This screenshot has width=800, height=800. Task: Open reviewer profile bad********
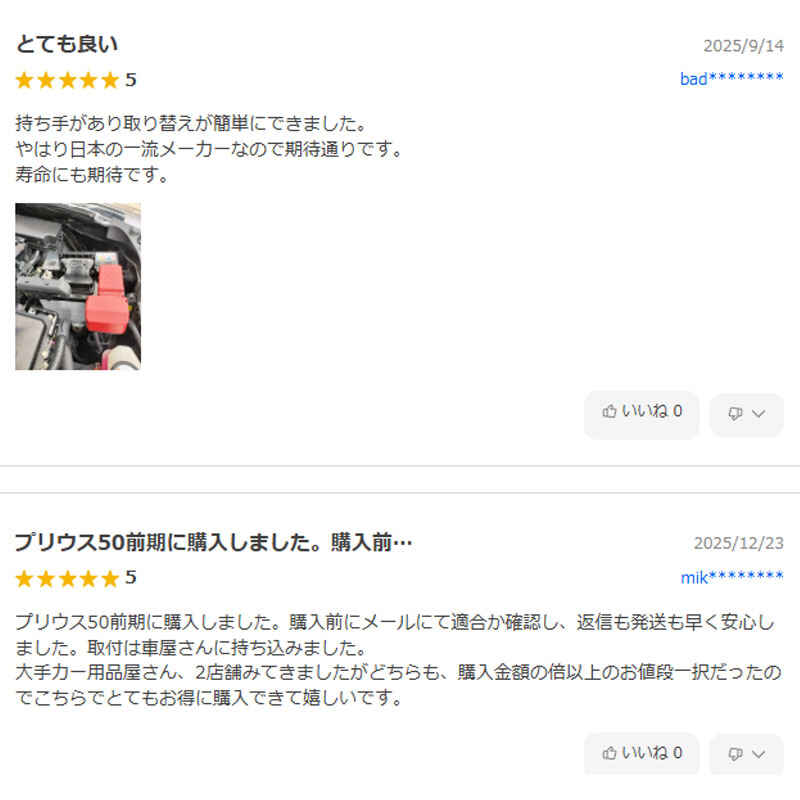[x=732, y=78]
